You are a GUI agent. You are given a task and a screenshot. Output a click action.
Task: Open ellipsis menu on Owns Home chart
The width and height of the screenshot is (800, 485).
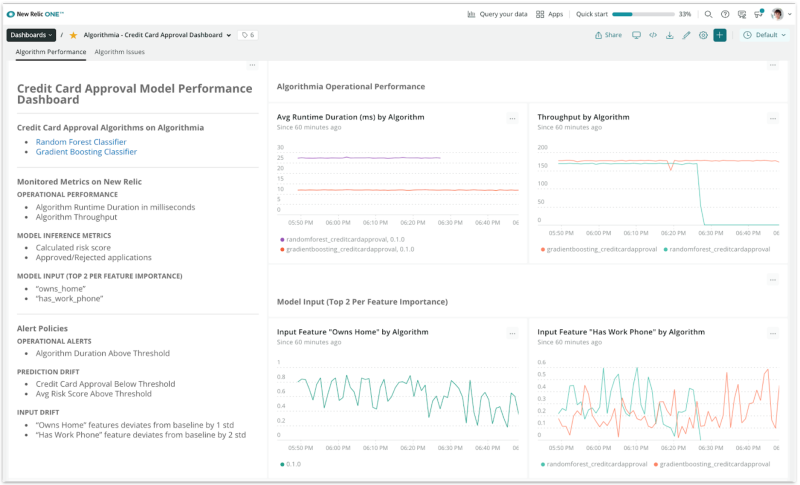(512, 334)
